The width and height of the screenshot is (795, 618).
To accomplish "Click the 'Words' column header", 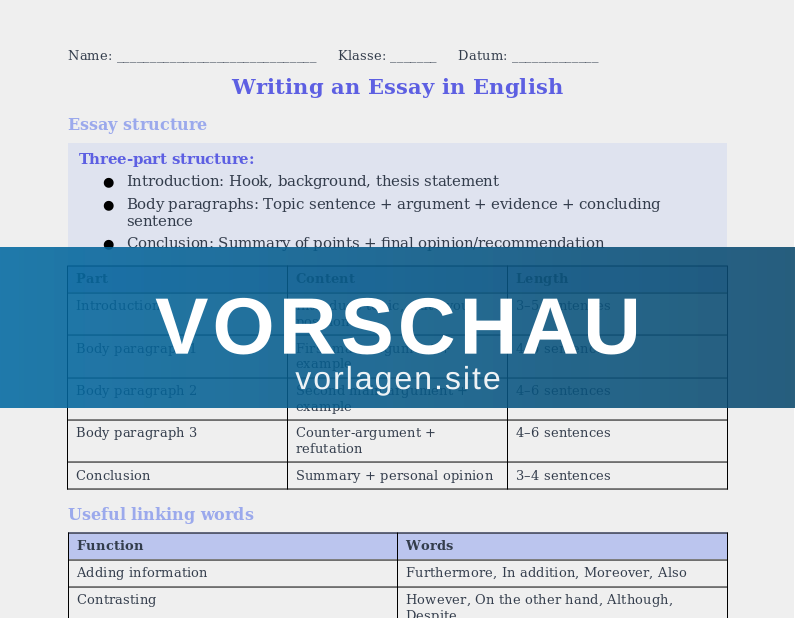I will click(562, 546).
